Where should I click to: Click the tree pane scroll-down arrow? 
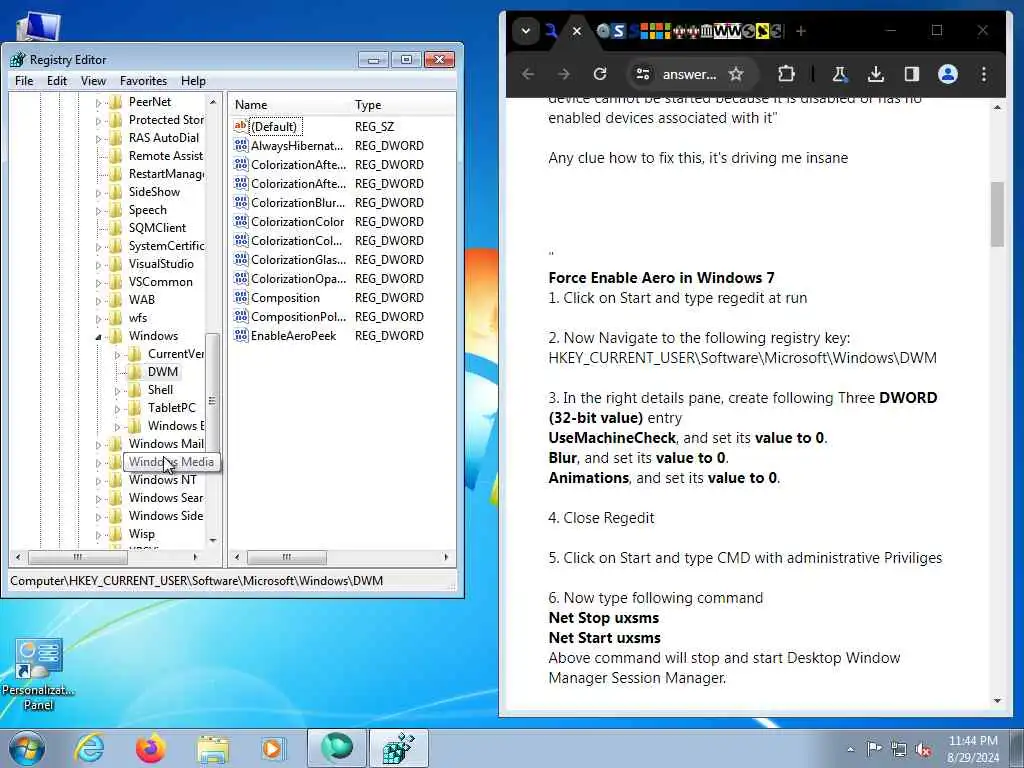pyautogui.click(x=212, y=541)
